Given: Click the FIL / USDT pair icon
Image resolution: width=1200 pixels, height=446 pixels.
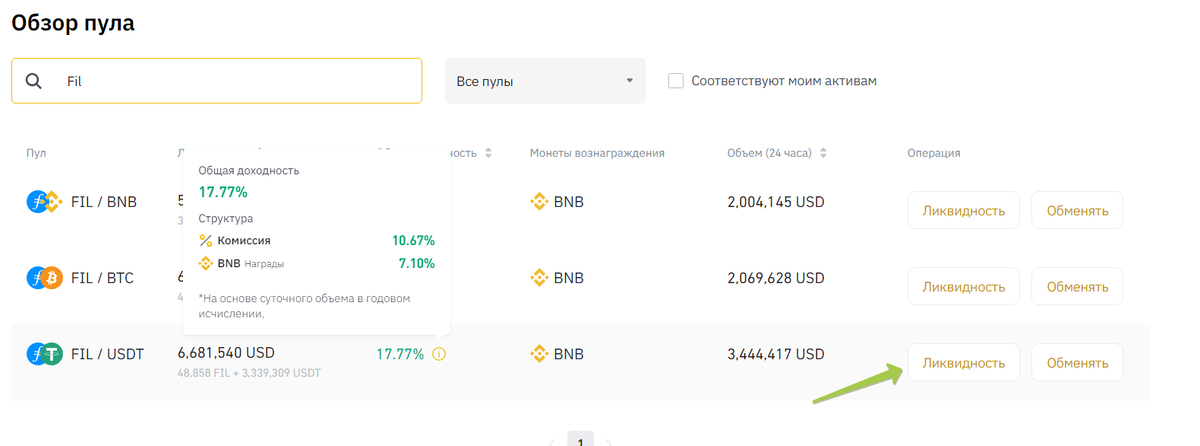Looking at the screenshot, I should pos(44,354).
